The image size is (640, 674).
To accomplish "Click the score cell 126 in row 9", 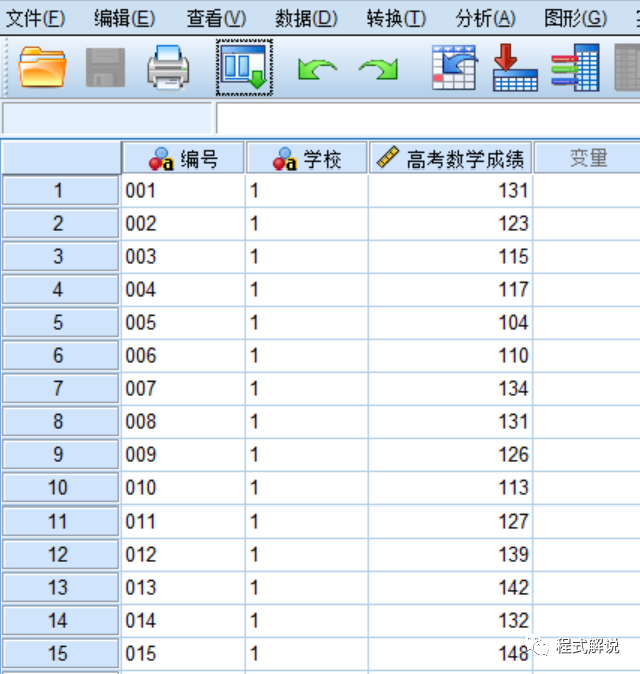I will point(450,455).
